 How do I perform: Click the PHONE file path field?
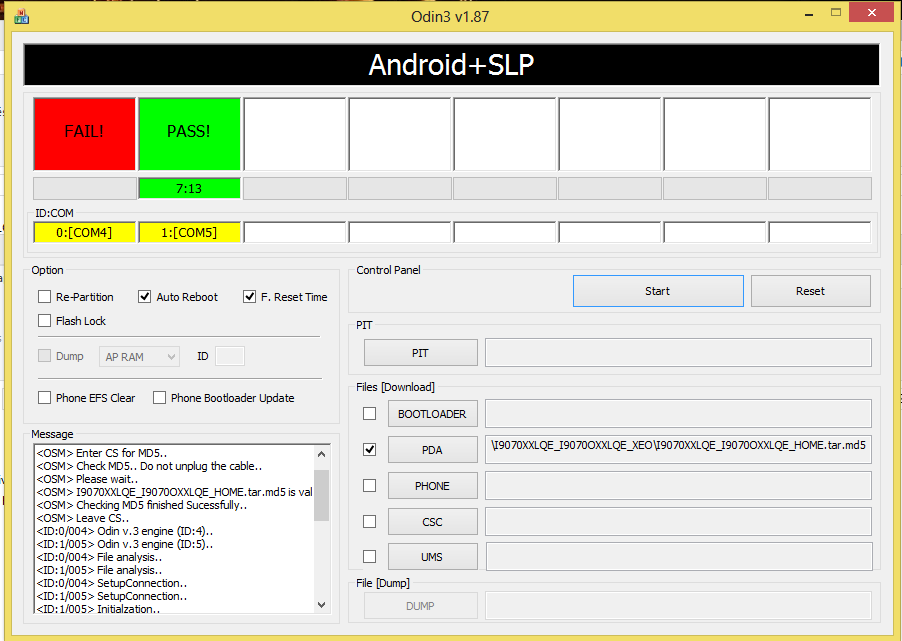678,486
